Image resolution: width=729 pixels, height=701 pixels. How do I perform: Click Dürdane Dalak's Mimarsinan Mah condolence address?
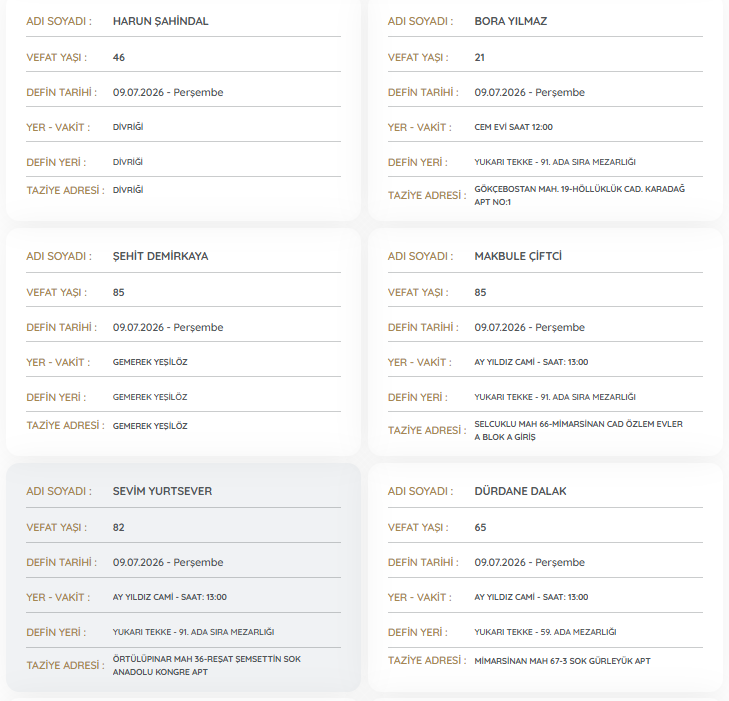pos(562,661)
